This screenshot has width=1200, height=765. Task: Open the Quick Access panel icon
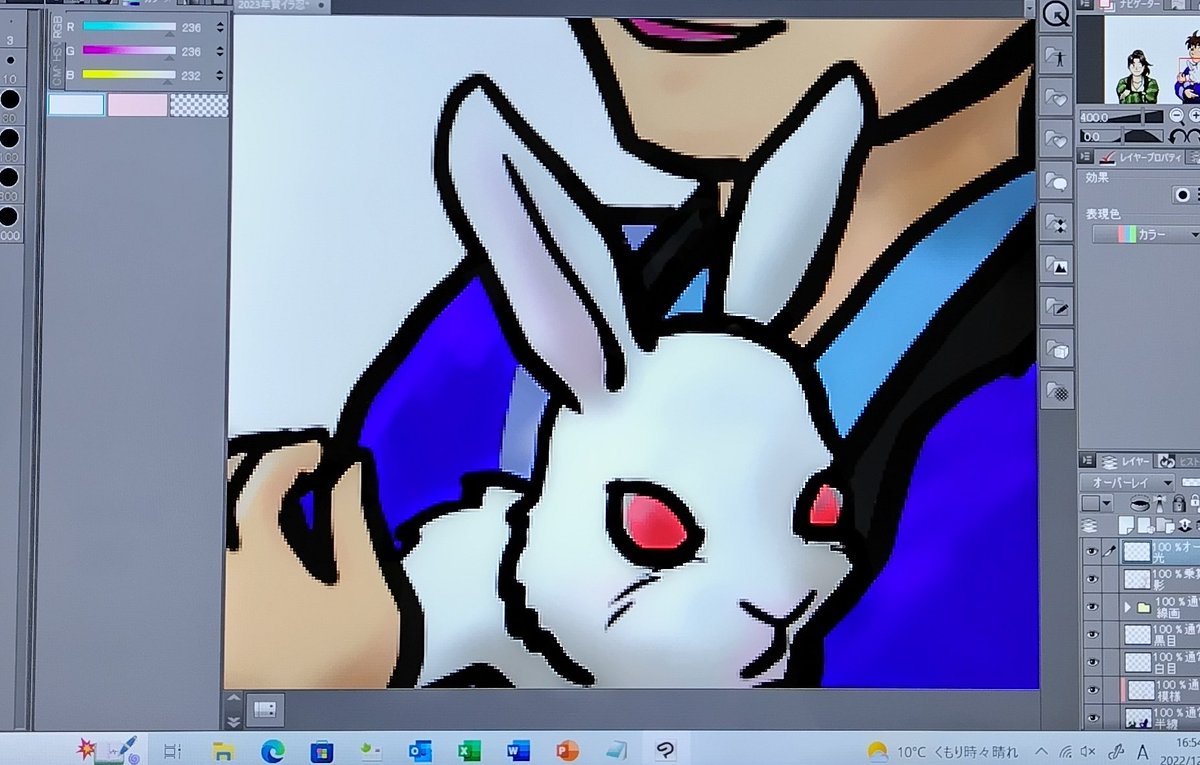pos(1054,14)
